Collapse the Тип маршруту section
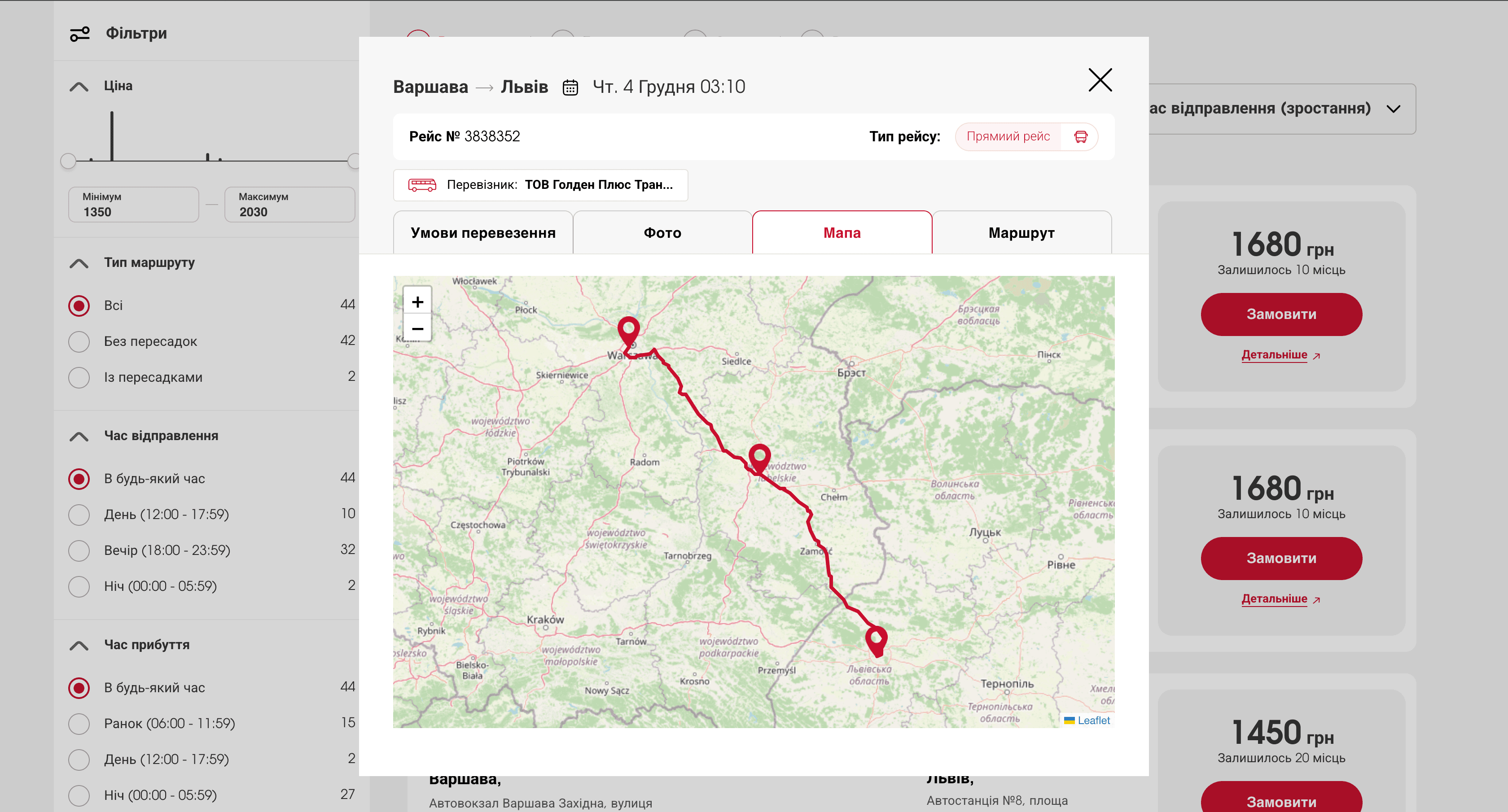 (x=79, y=263)
